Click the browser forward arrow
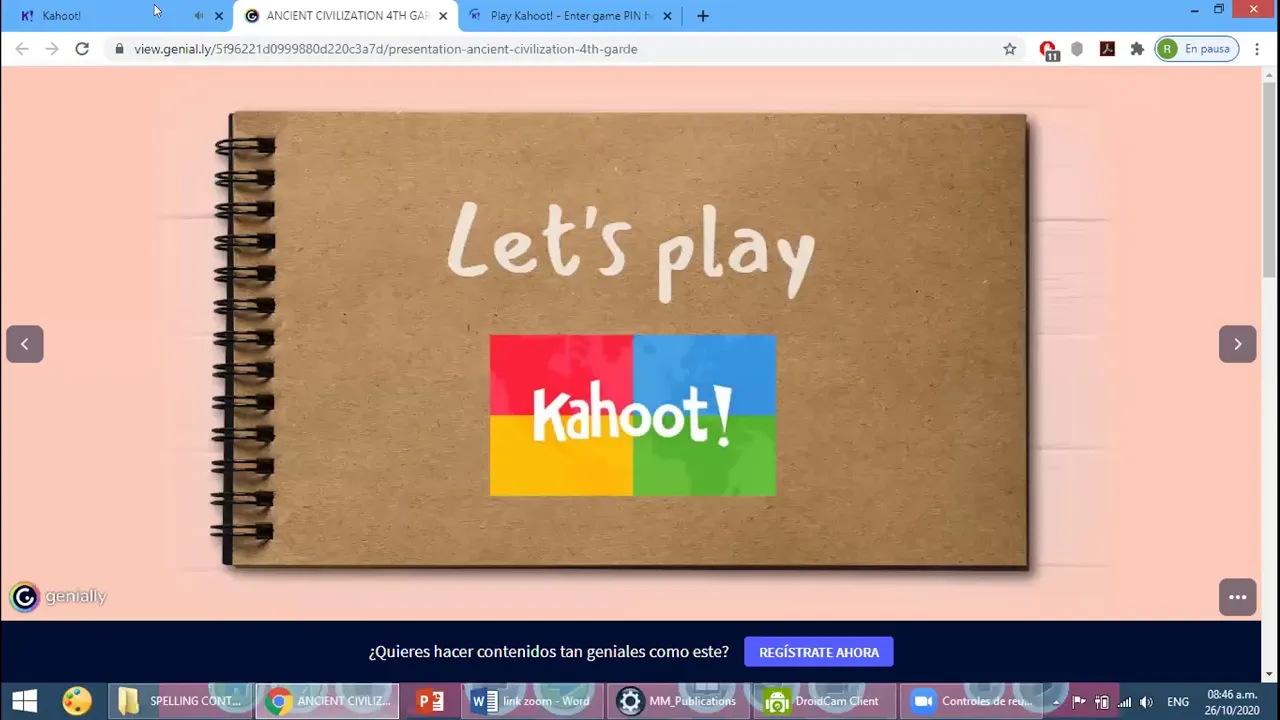 [52, 49]
